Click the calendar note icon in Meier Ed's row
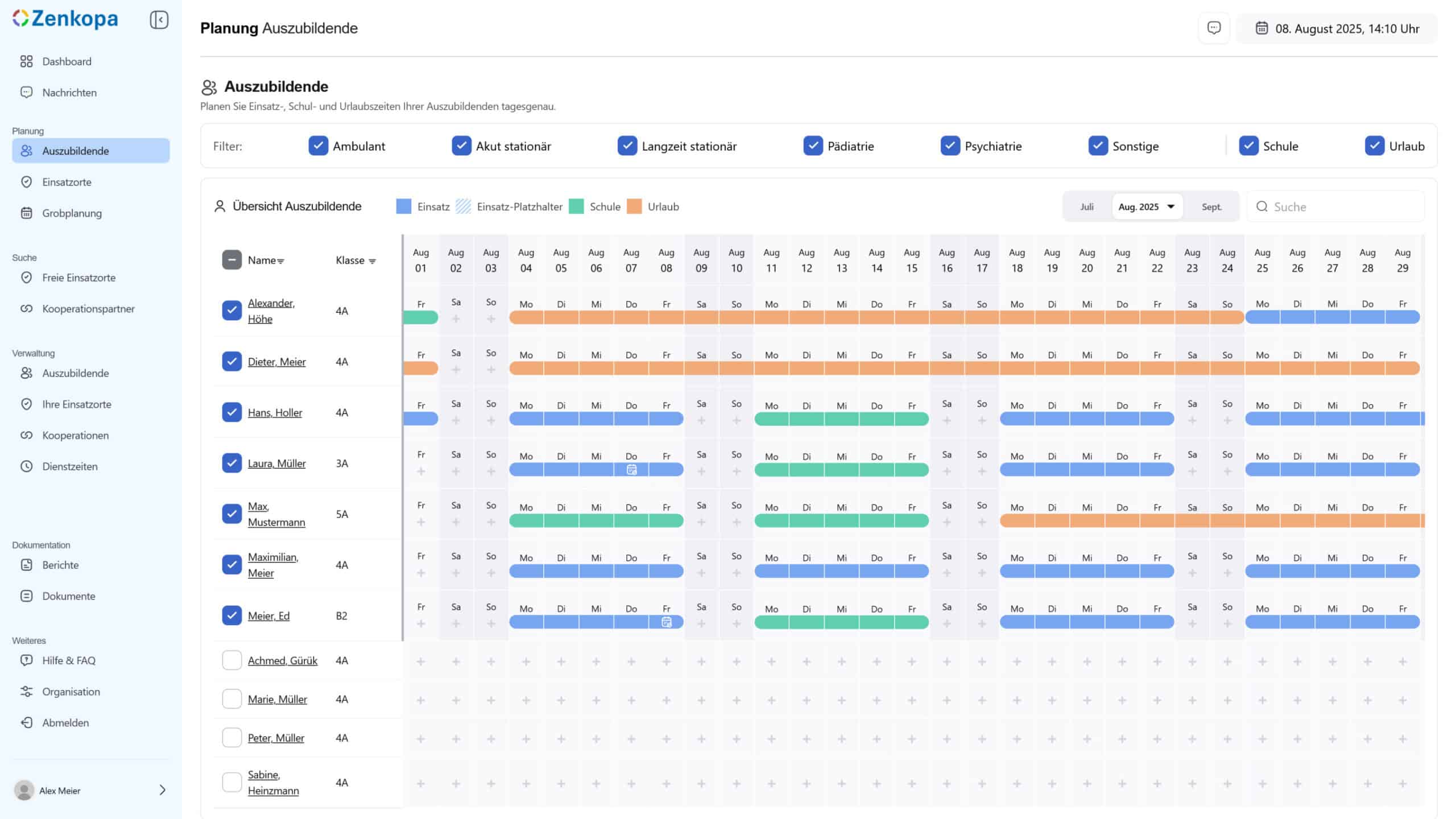1456x819 pixels. click(667, 622)
